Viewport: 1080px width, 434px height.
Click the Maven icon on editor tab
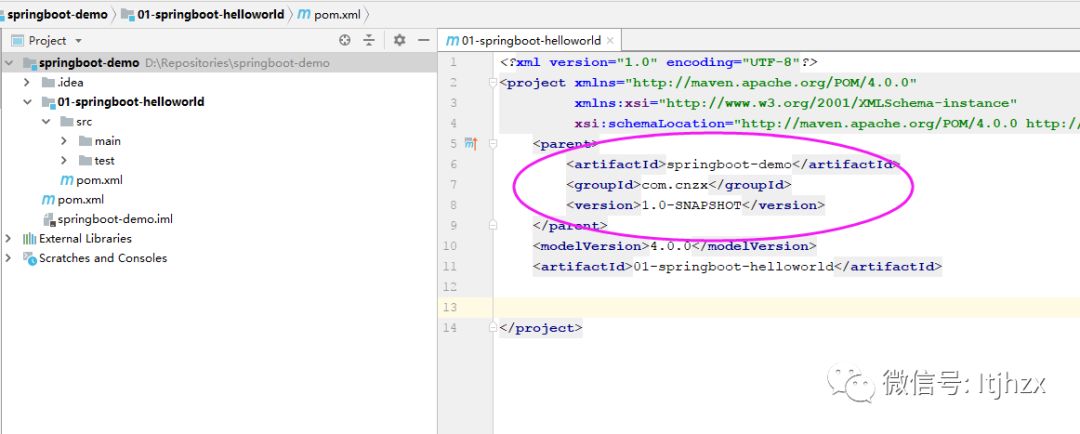click(453, 41)
